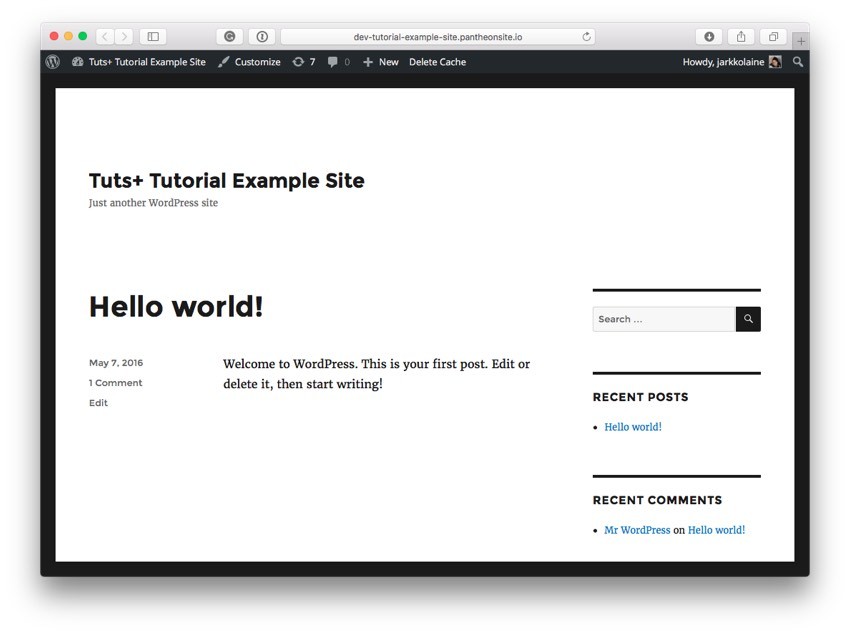
Task: Show all tabs overview icon
Action: coord(774,36)
